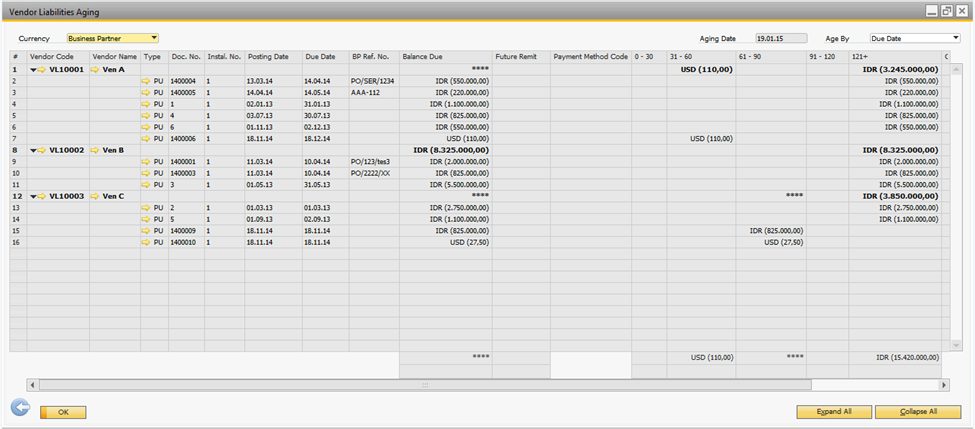Select Ven B balance IDR (8.325.000,00) in Balance Due
The image size is (975, 429).
(x=446, y=150)
